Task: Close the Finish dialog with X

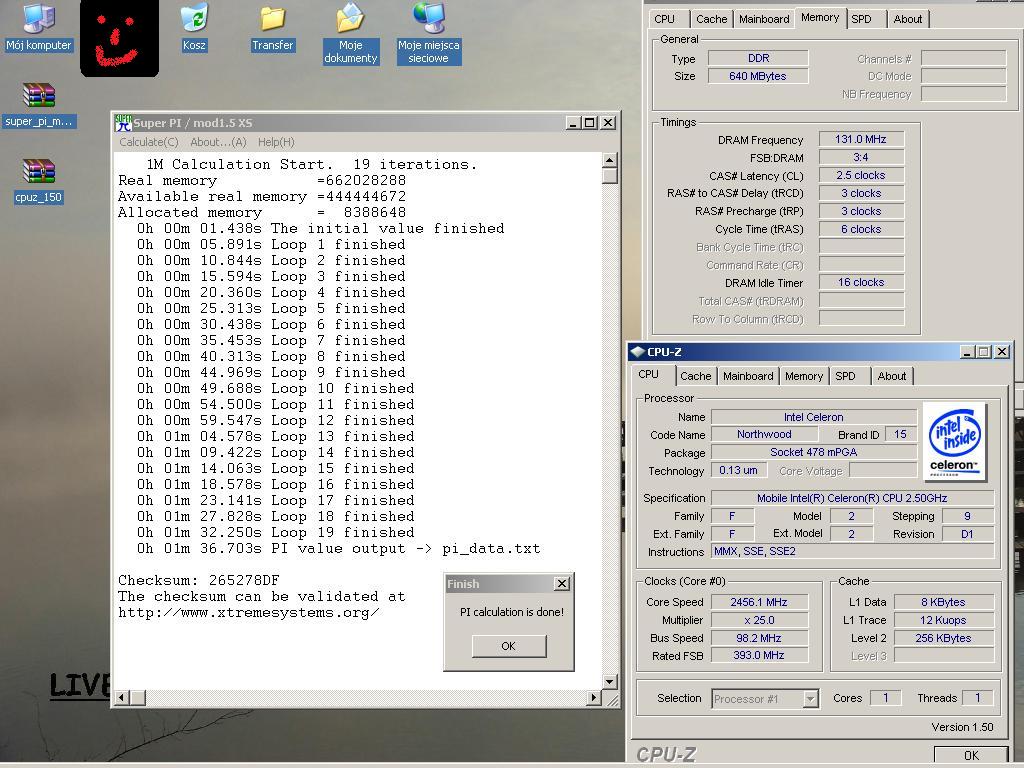Action: pyautogui.click(x=561, y=584)
